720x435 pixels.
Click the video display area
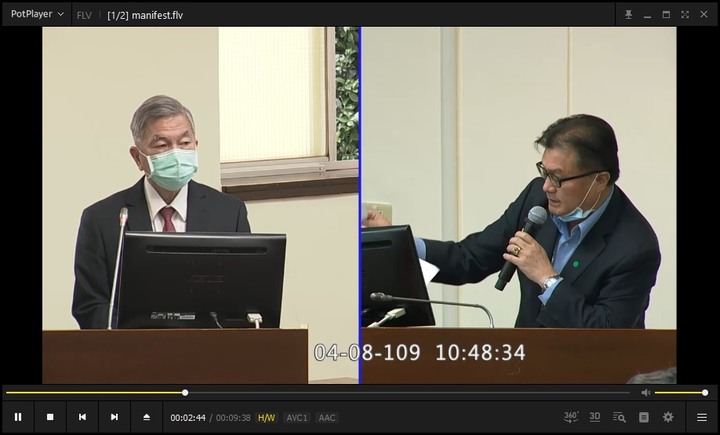[x=359, y=205]
